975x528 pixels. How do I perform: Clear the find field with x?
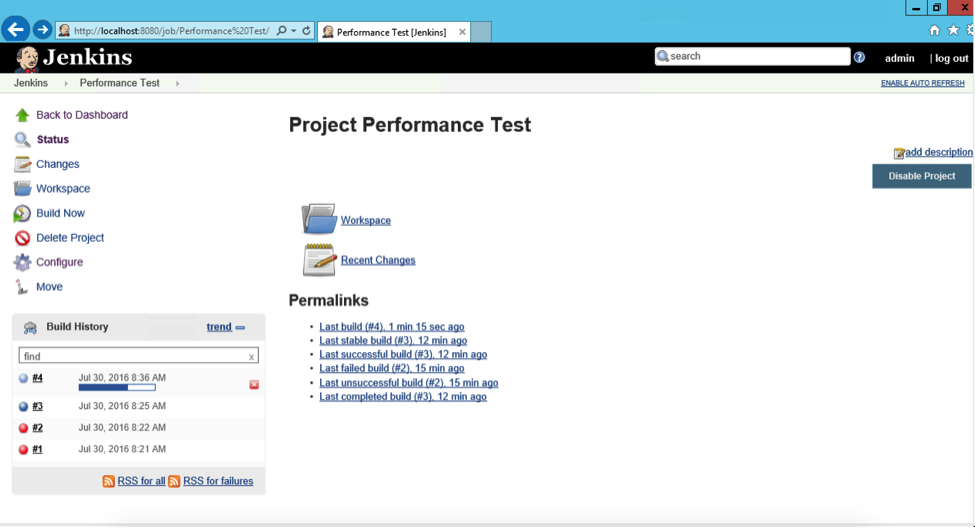[251, 357]
